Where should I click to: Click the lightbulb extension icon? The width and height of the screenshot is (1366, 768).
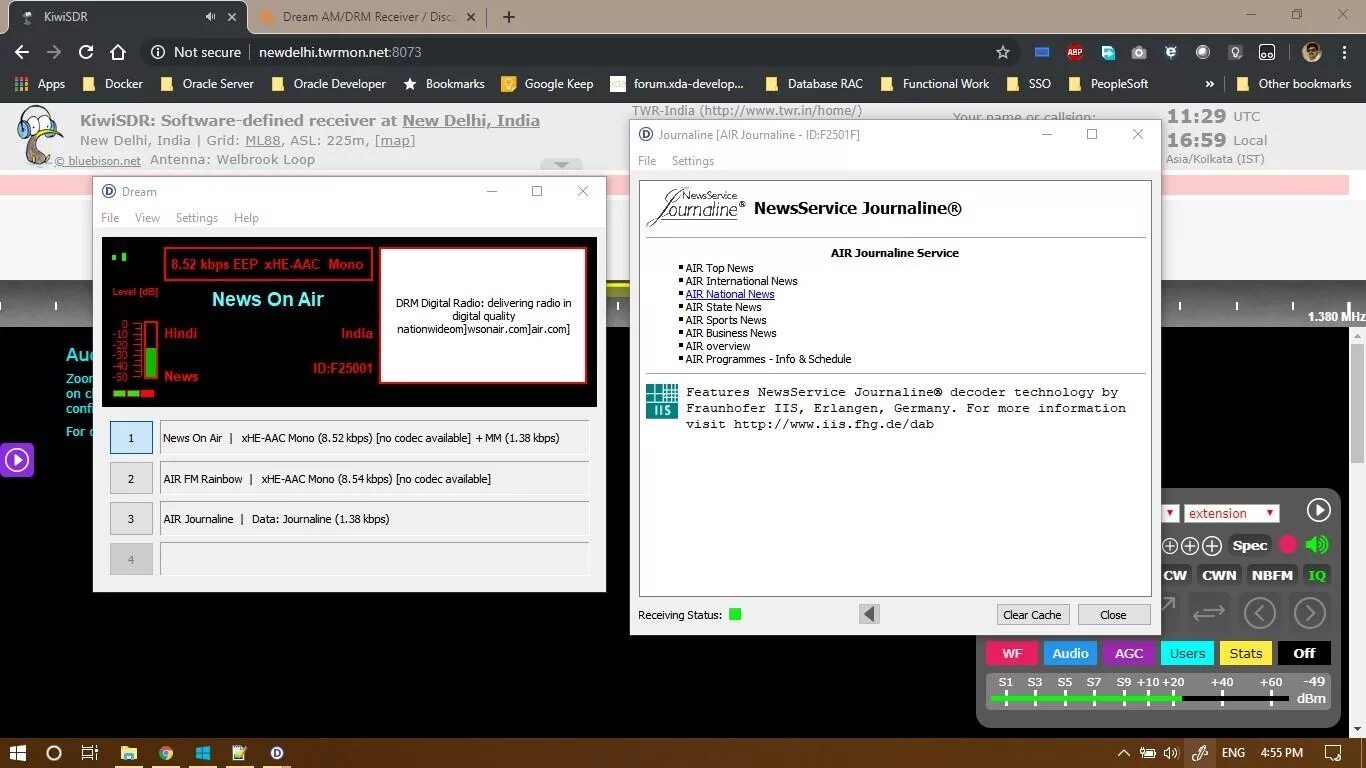click(x=1235, y=52)
